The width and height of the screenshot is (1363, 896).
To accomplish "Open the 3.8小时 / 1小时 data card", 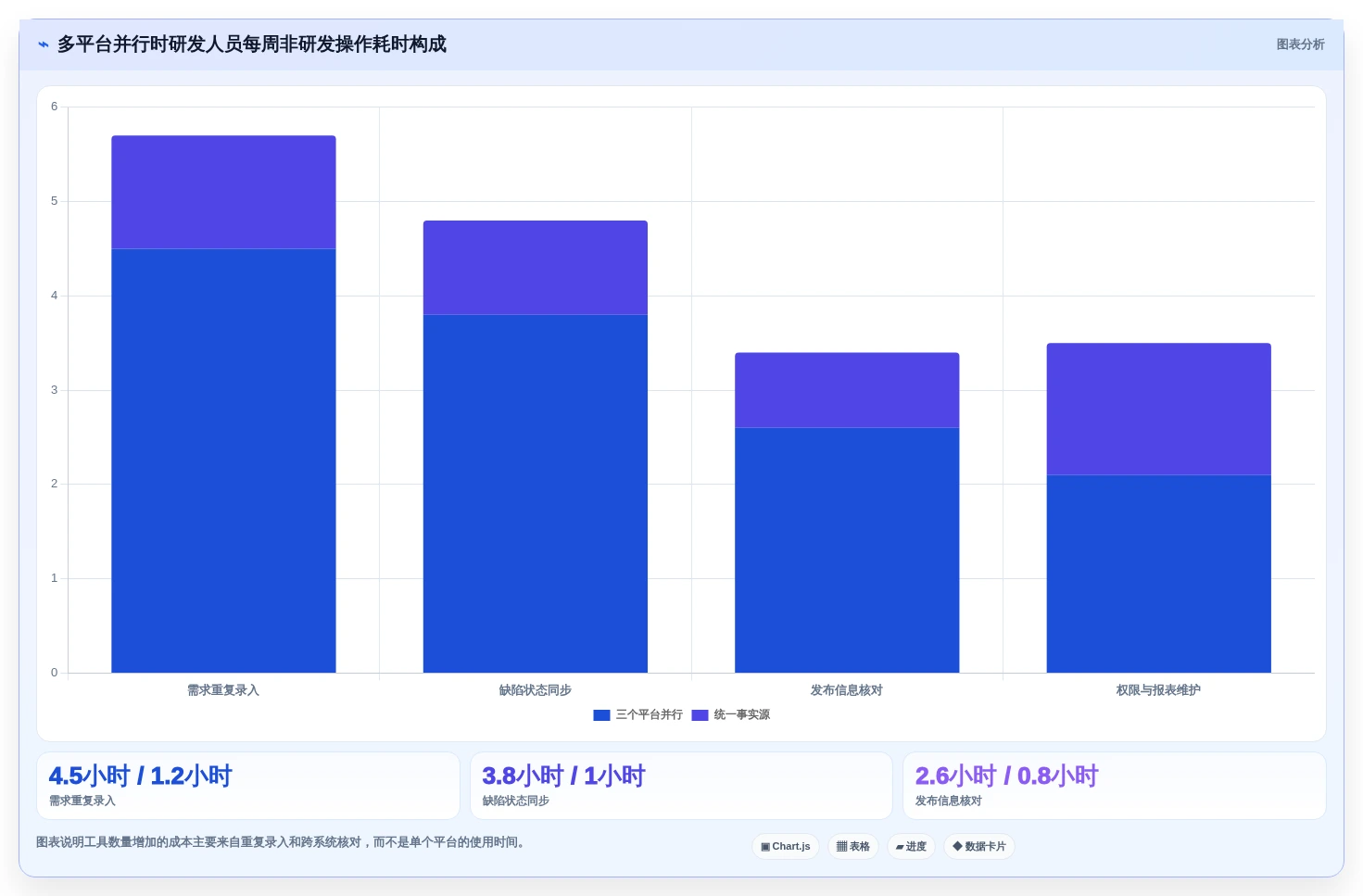I will (681, 786).
